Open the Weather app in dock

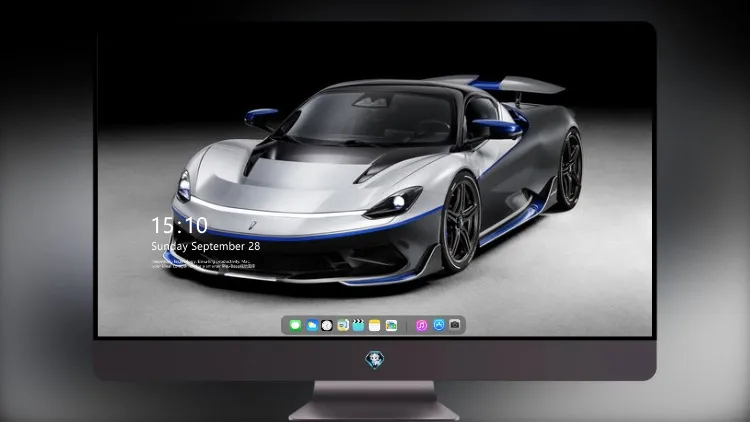click(311, 325)
